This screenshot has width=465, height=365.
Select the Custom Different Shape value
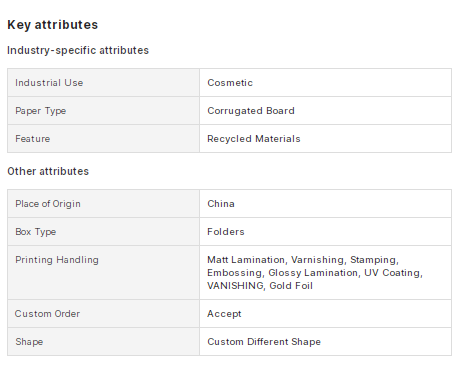click(264, 342)
